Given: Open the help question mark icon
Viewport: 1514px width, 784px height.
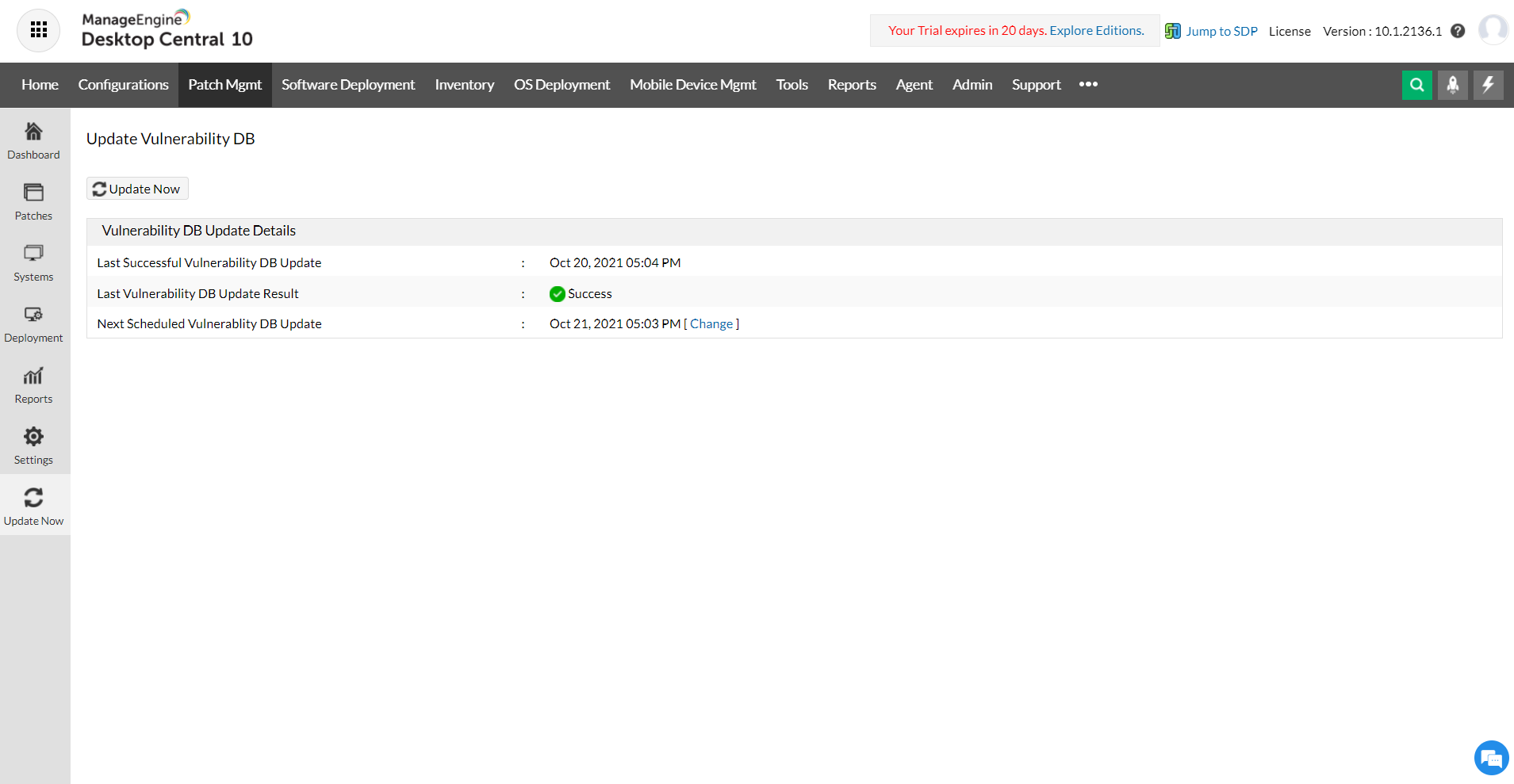Looking at the screenshot, I should [1458, 31].
